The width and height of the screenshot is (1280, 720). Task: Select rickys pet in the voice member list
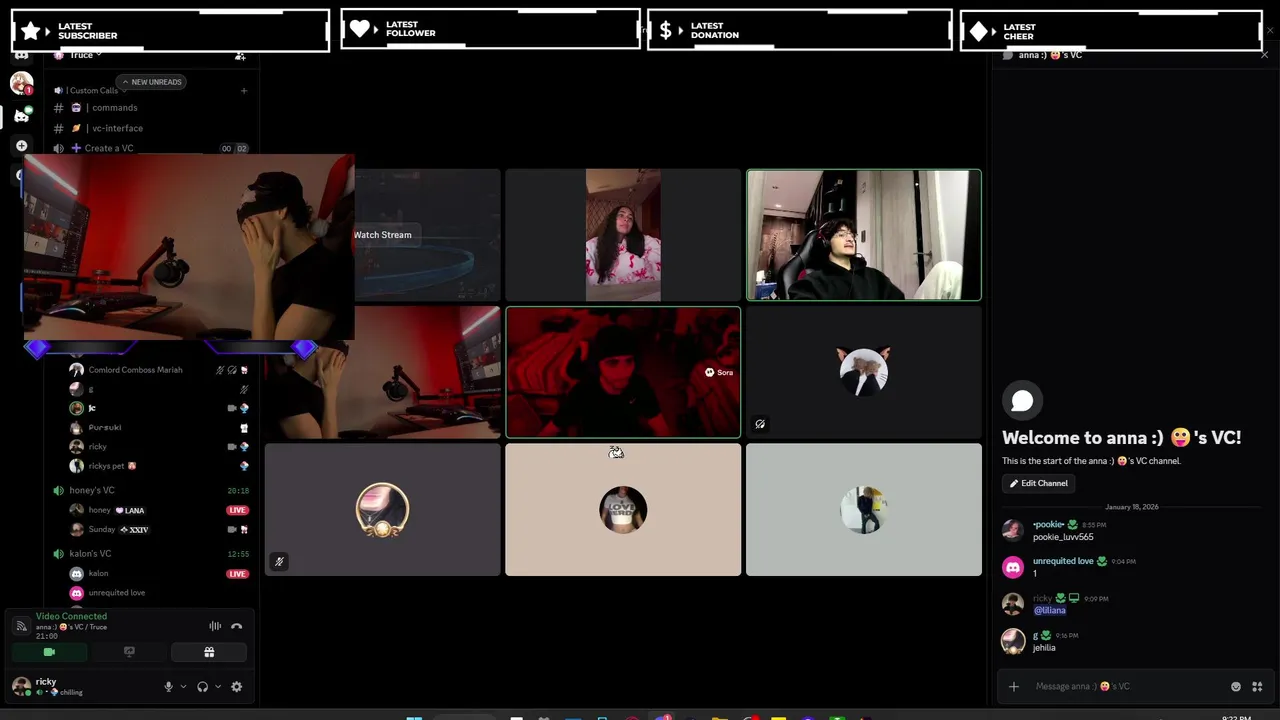(106, 466)
